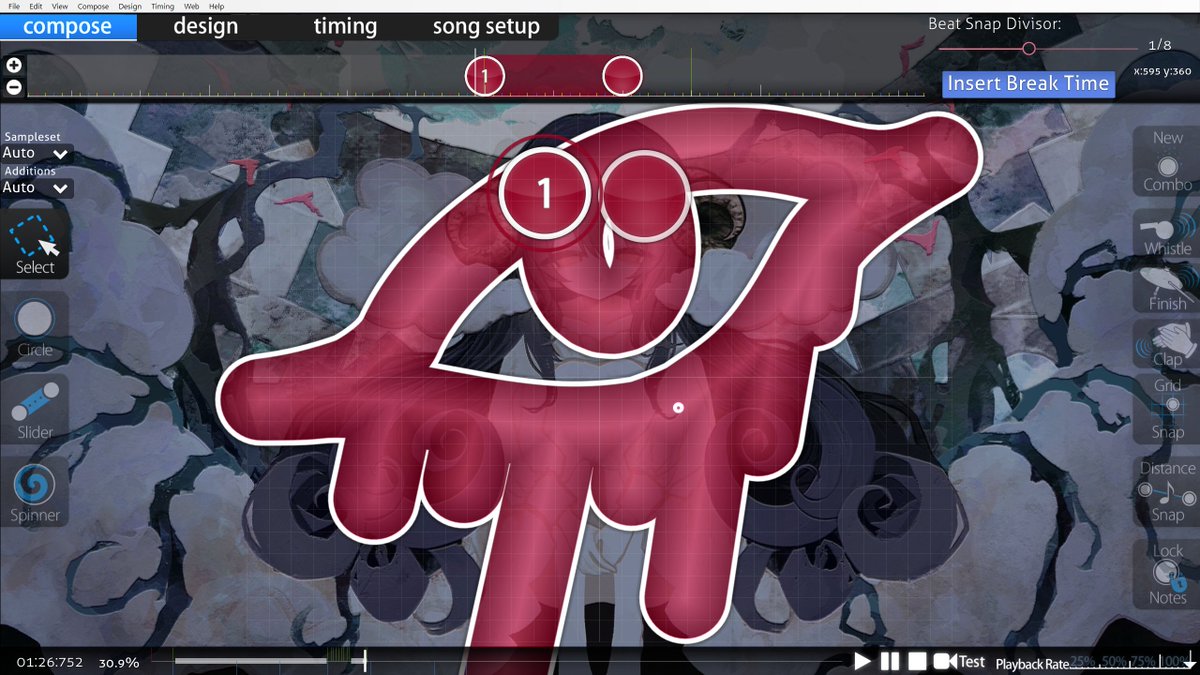Select the Select tool with dashed square
The height and width of the screenshot is (675, 1200).
tap(35, 244)
